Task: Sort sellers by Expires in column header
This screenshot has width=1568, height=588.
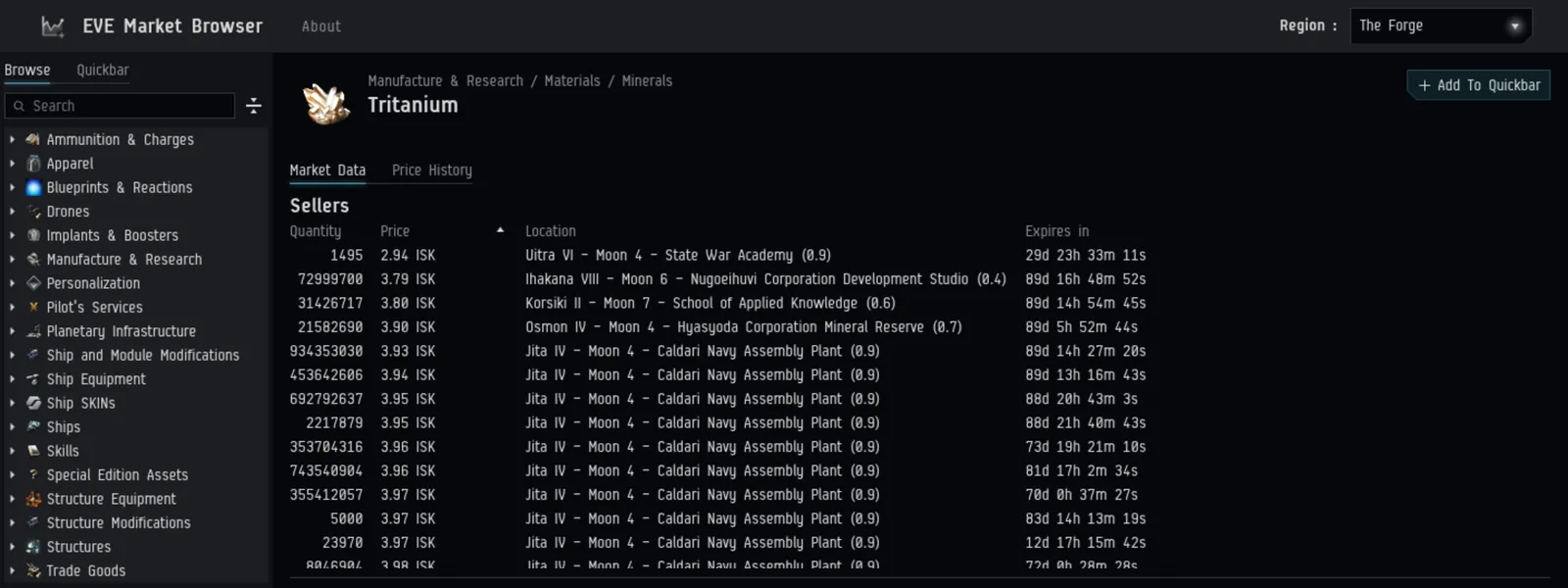Action: point(1057,231)
